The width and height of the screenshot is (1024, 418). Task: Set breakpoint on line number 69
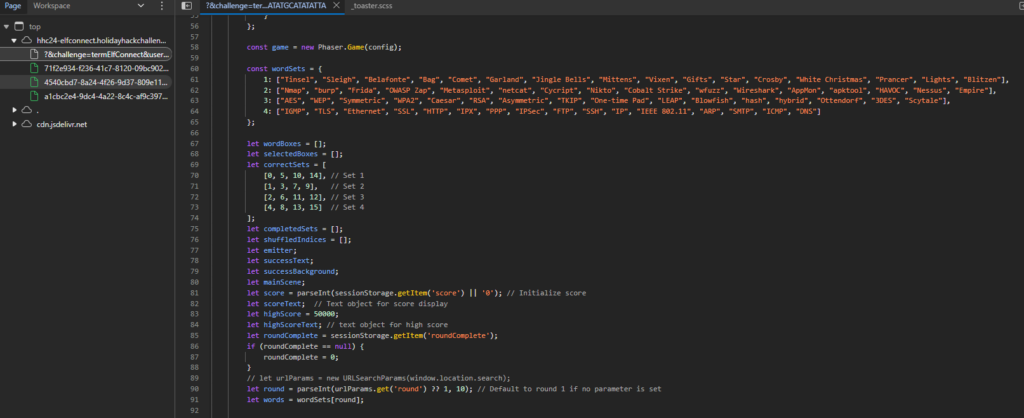tap(193, 165)
